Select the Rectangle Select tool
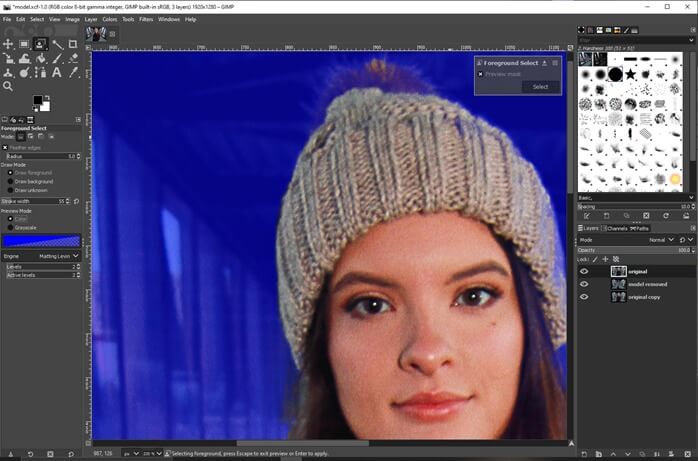698x461 pixels. 24,44
